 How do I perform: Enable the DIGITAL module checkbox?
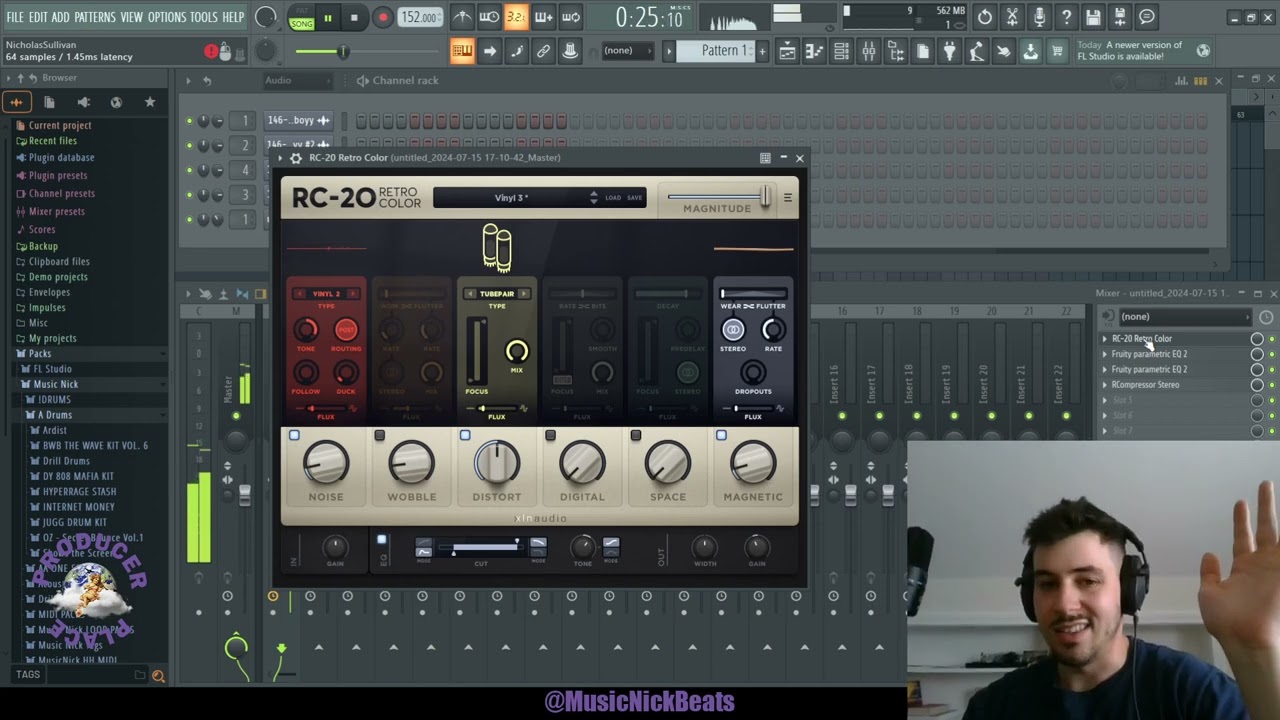tap(550, 436)
